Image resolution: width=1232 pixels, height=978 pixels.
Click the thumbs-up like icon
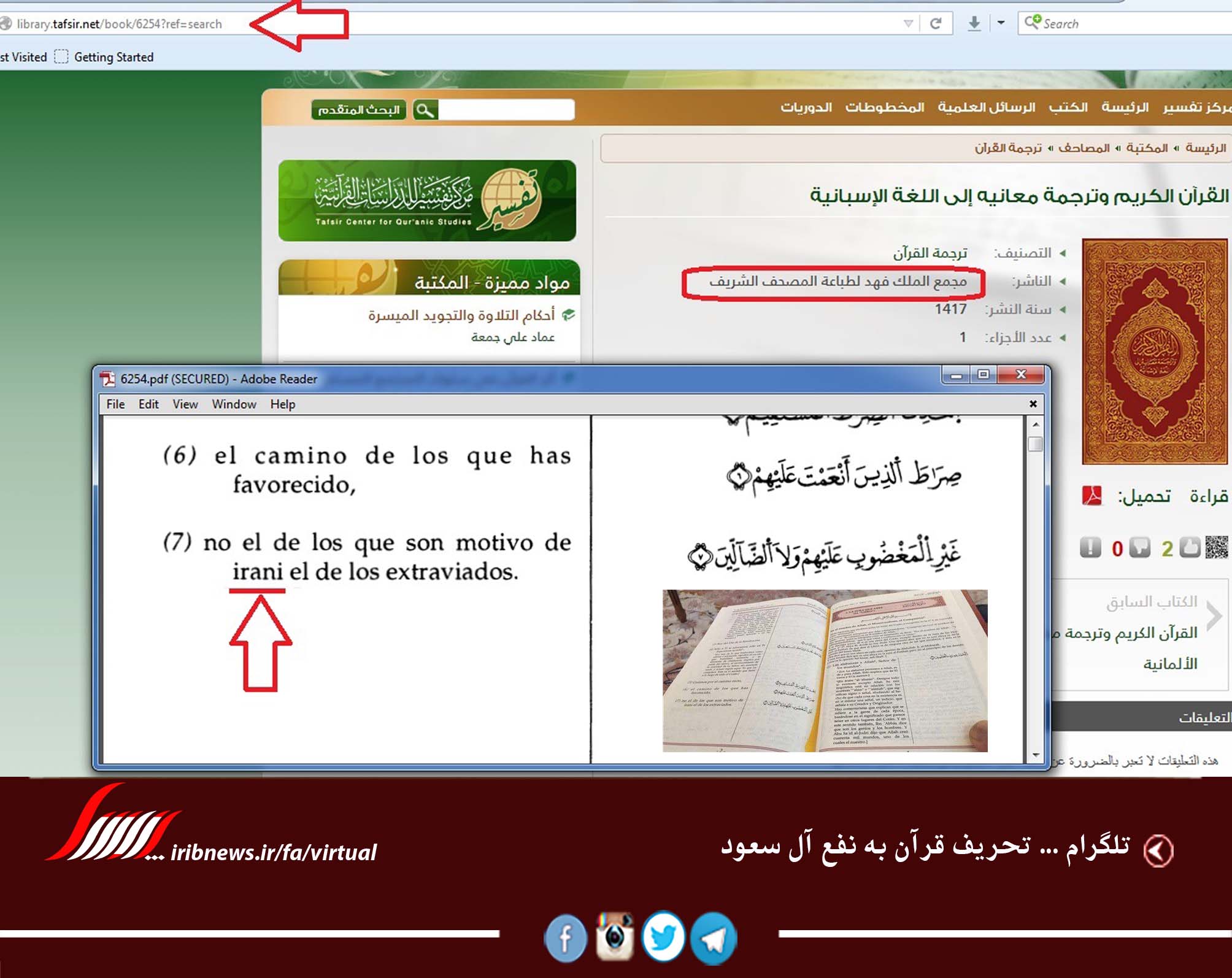tap(1189, 547)
